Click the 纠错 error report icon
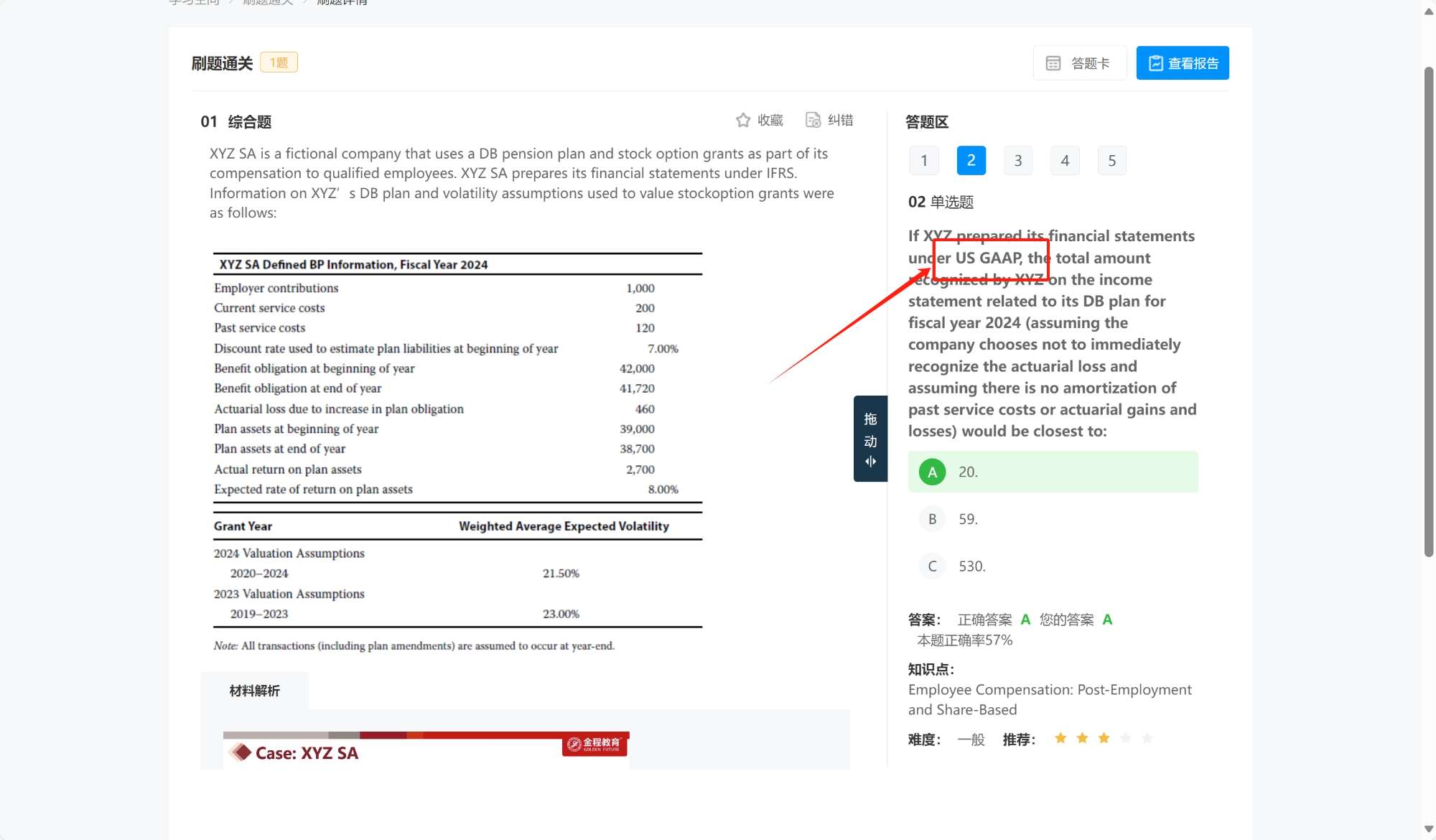This screenshot has width=1436, height=840. (813, 120)
